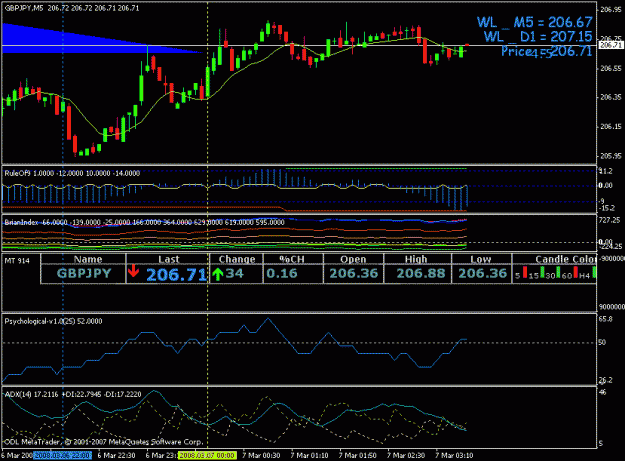Viewport: 625px width, 461px height.
Task: Click the 'Name' column header
Action: click(88, 259)
